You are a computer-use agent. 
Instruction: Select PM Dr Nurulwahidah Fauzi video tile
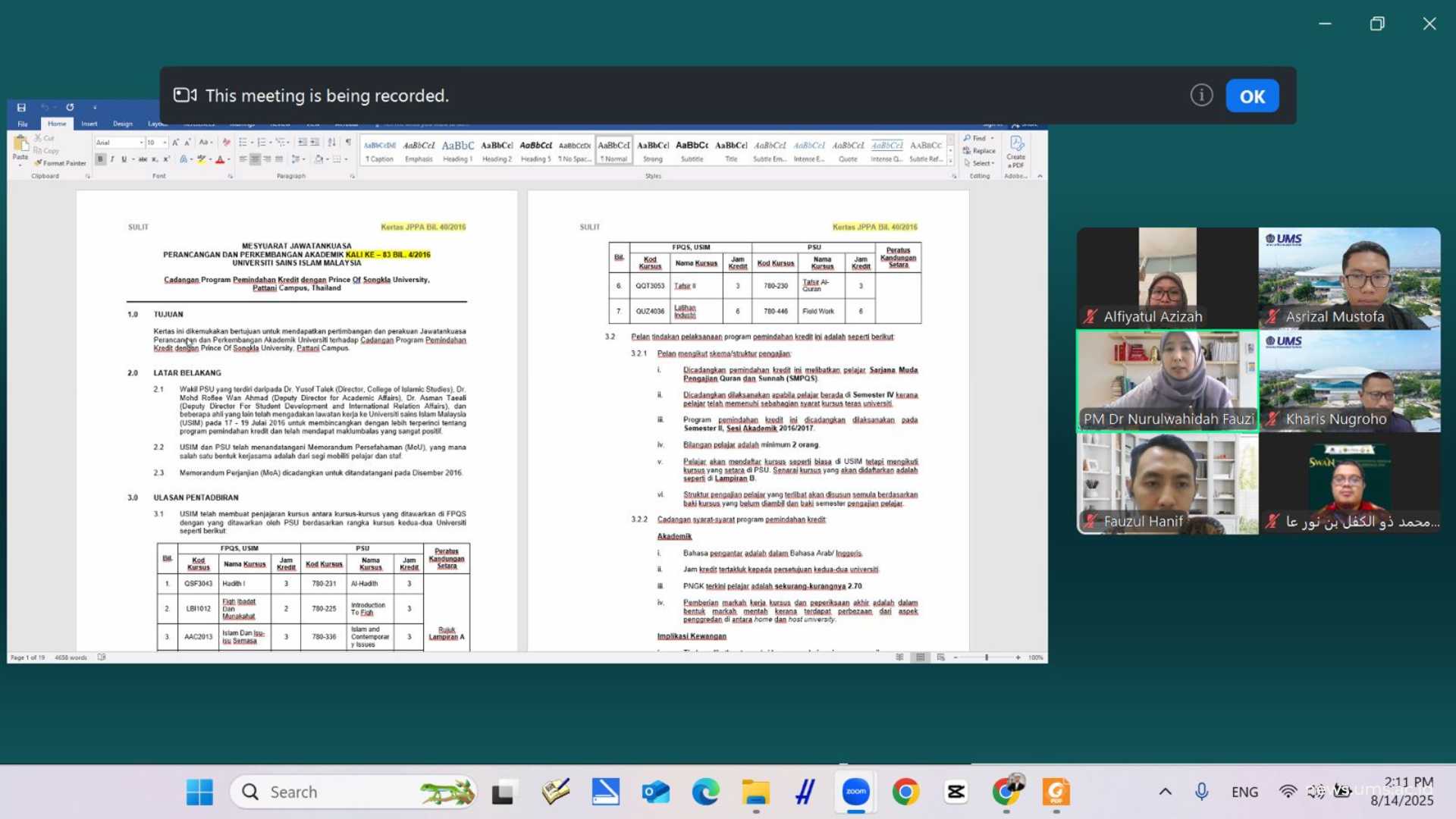tap(1167, 381)
